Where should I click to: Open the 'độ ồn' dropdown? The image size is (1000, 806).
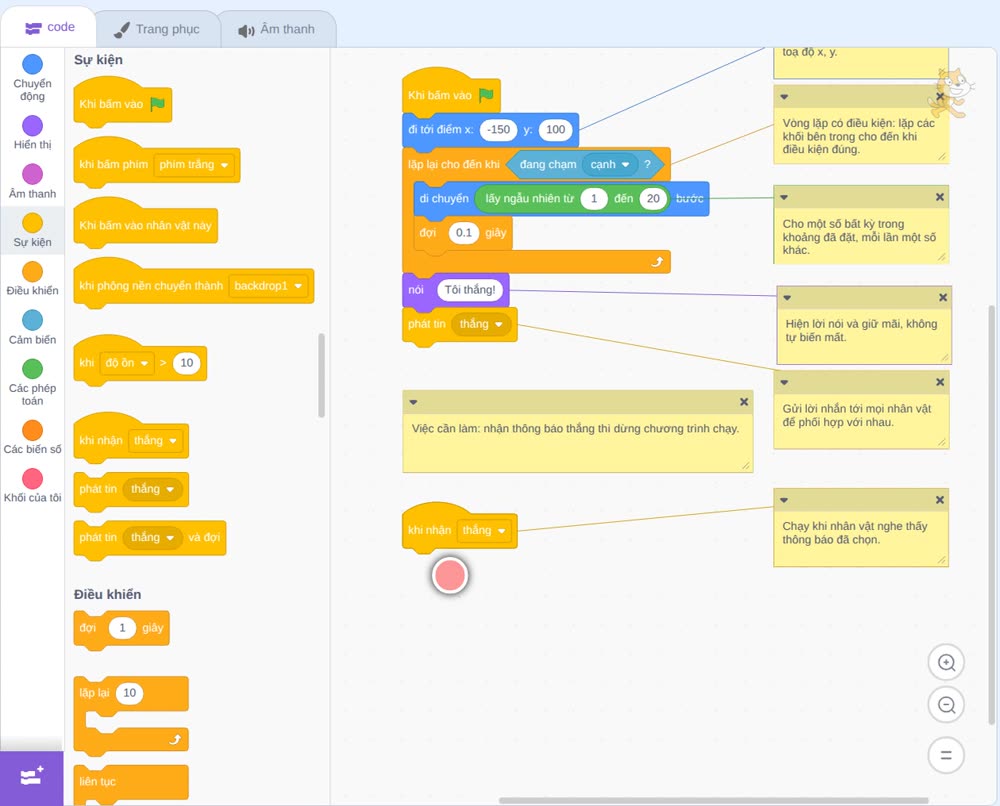click(126, 363)
